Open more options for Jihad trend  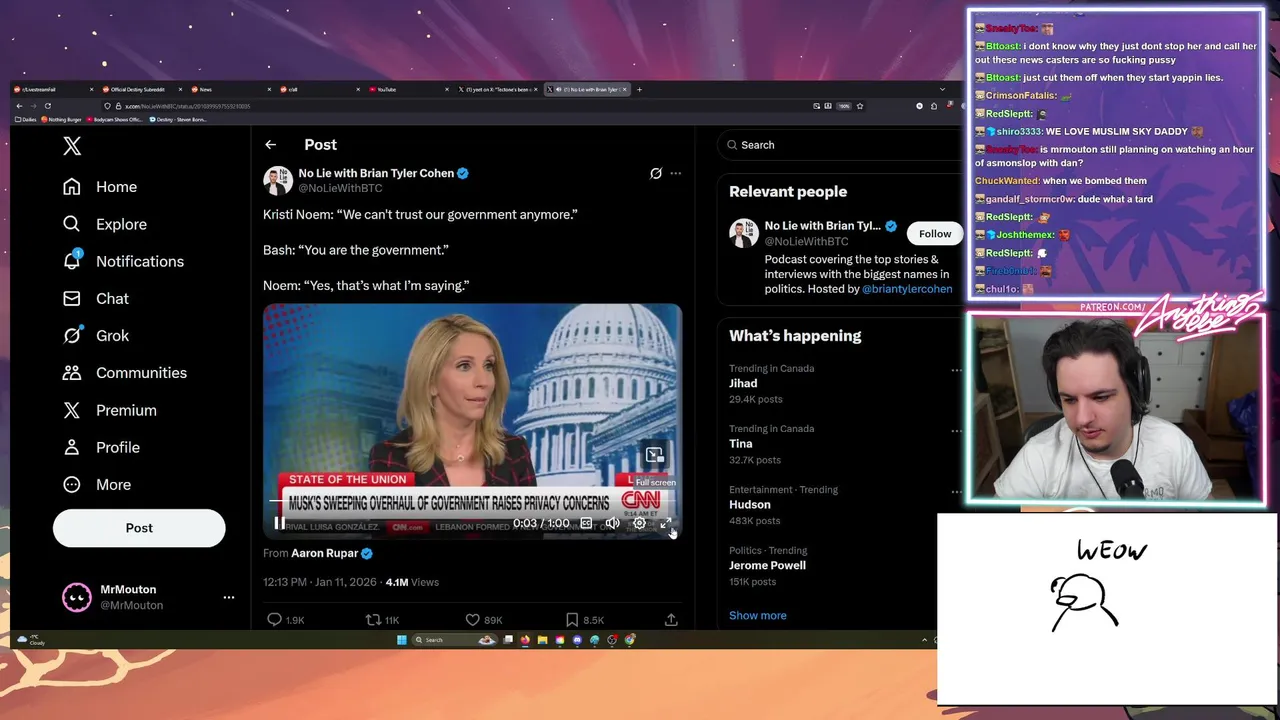pos(956,370)
